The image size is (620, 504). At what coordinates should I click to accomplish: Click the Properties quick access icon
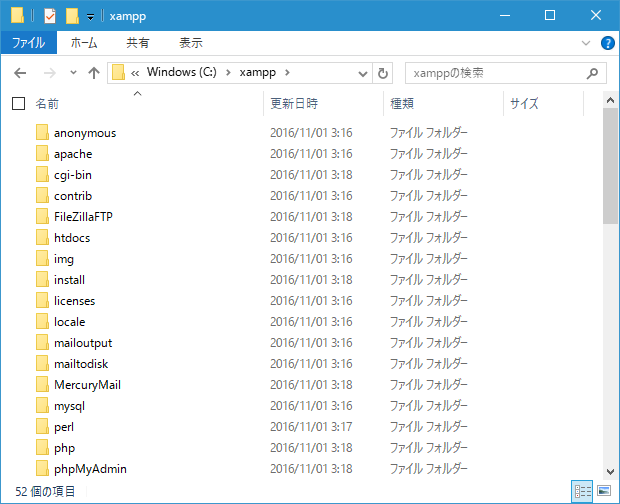[x=50, y=16]
